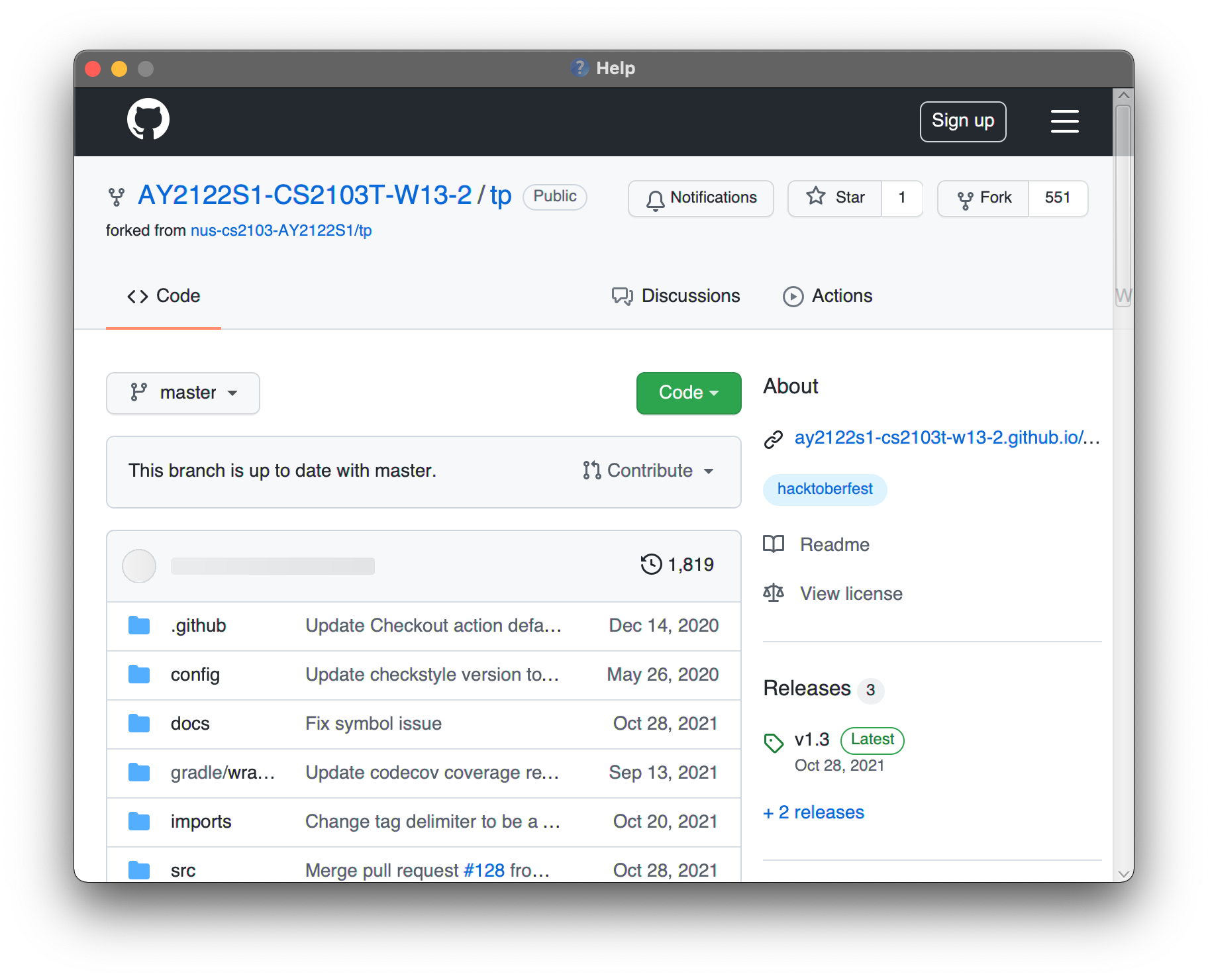This screenshot has width=1208, height=980.
Task: Show the + 2 releases link
Action: (x=814, y=812)
